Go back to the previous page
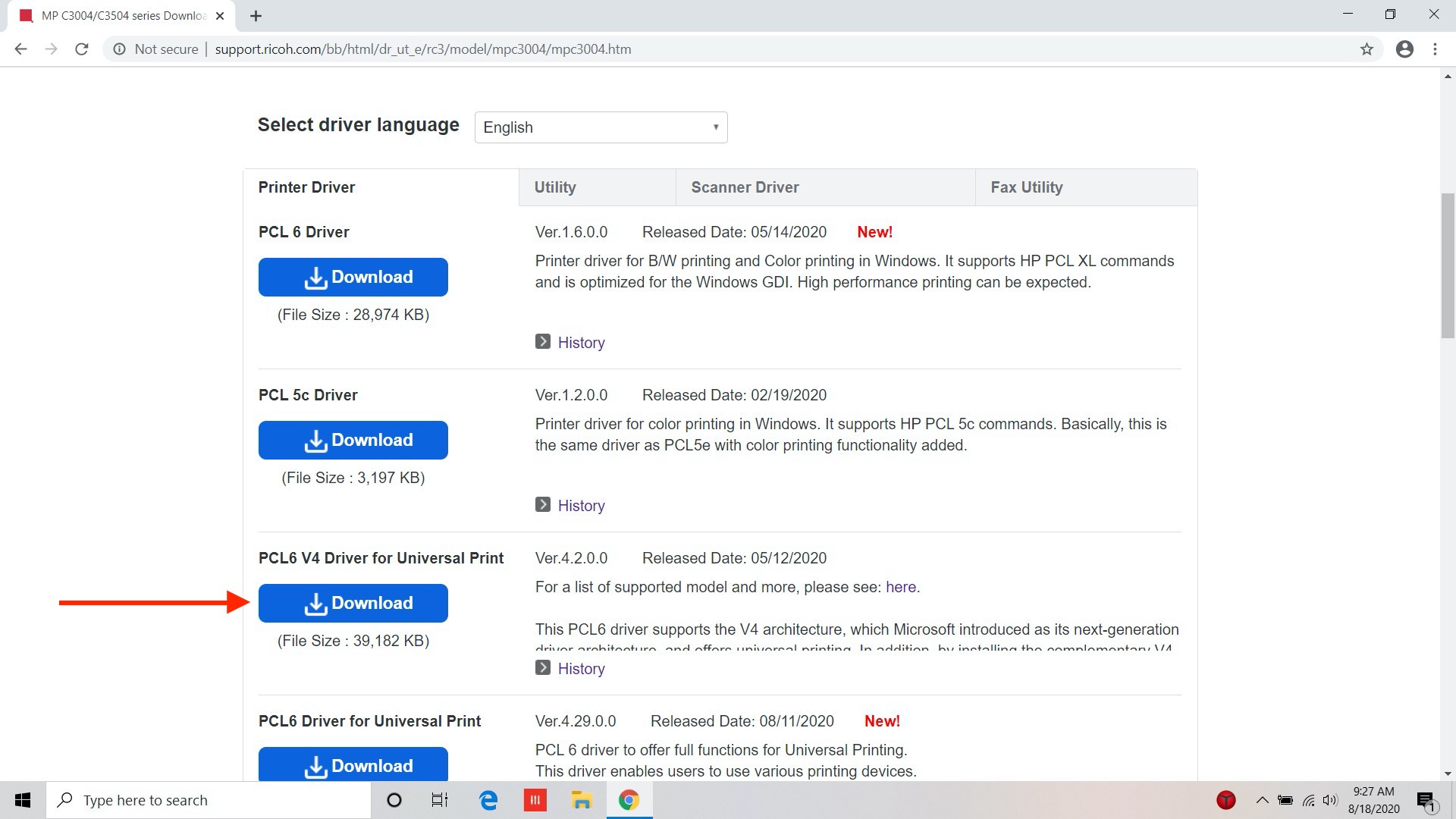The height and width of the screenshot is (819, 1456). click(20, 49)
